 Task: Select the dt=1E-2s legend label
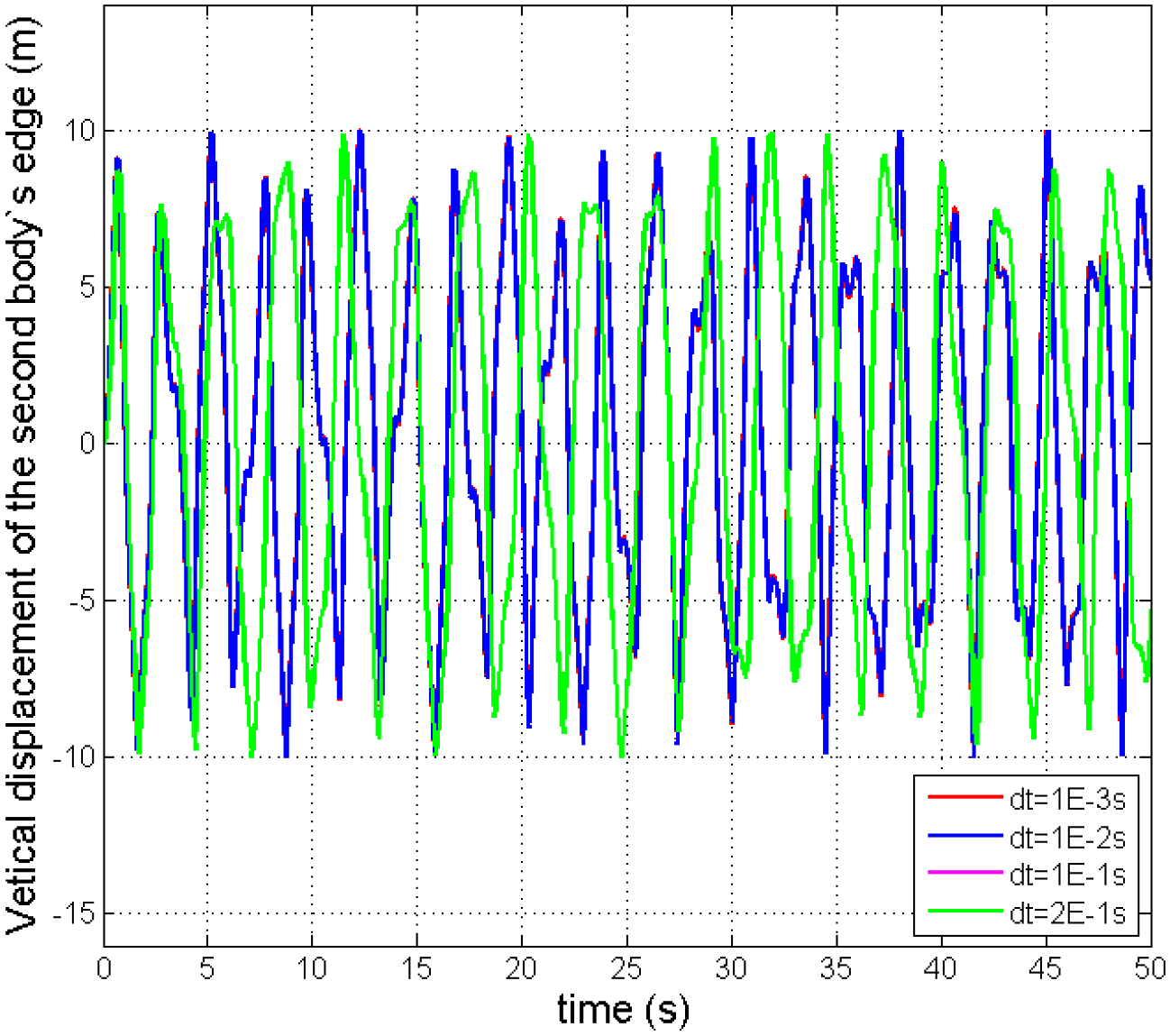[x=1067, y=838]
